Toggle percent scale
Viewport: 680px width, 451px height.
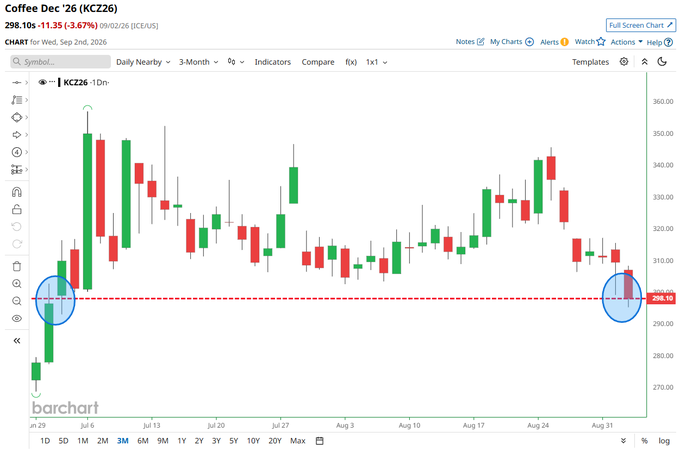click(644, 441)
